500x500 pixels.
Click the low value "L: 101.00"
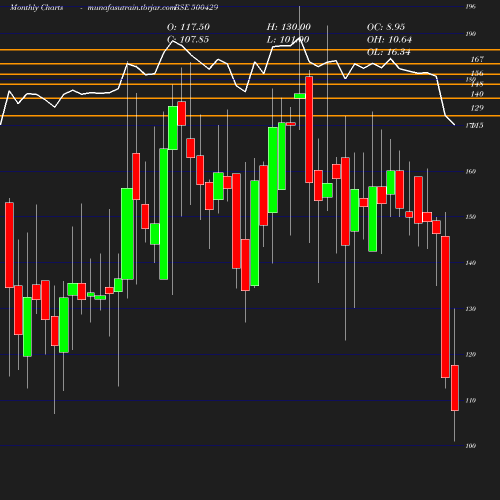(x=288, y=40)
